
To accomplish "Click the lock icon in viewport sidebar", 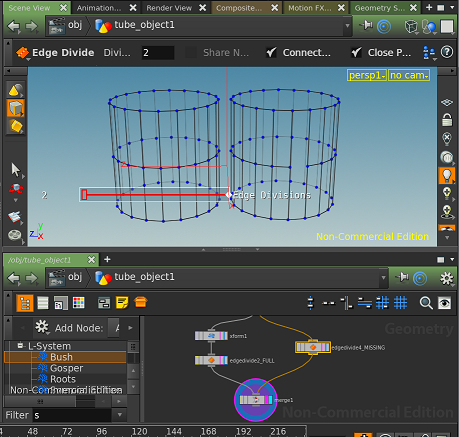I will pyautogui.click(x=447, y=120).
